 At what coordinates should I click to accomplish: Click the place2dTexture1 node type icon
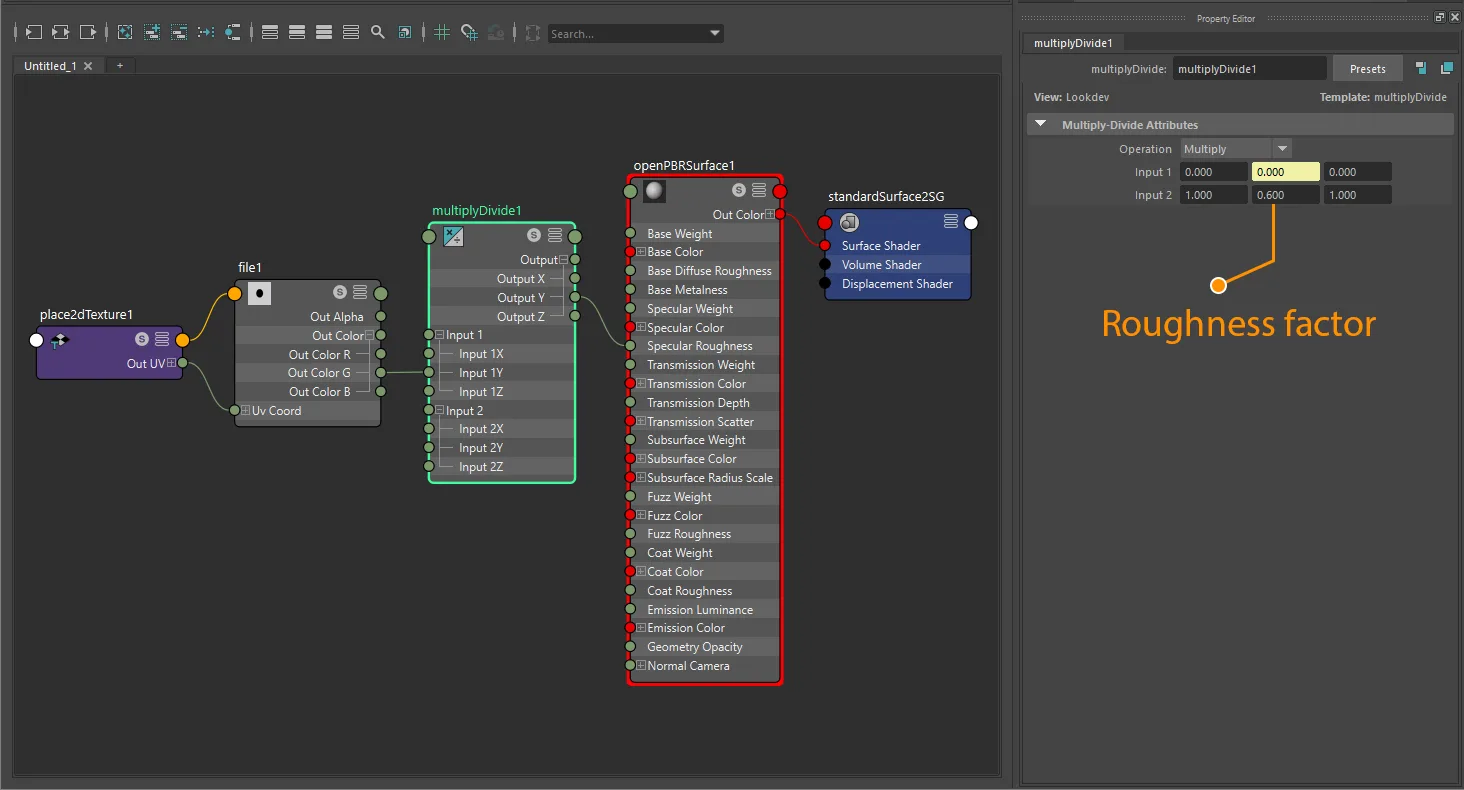(x=60, y=340)
